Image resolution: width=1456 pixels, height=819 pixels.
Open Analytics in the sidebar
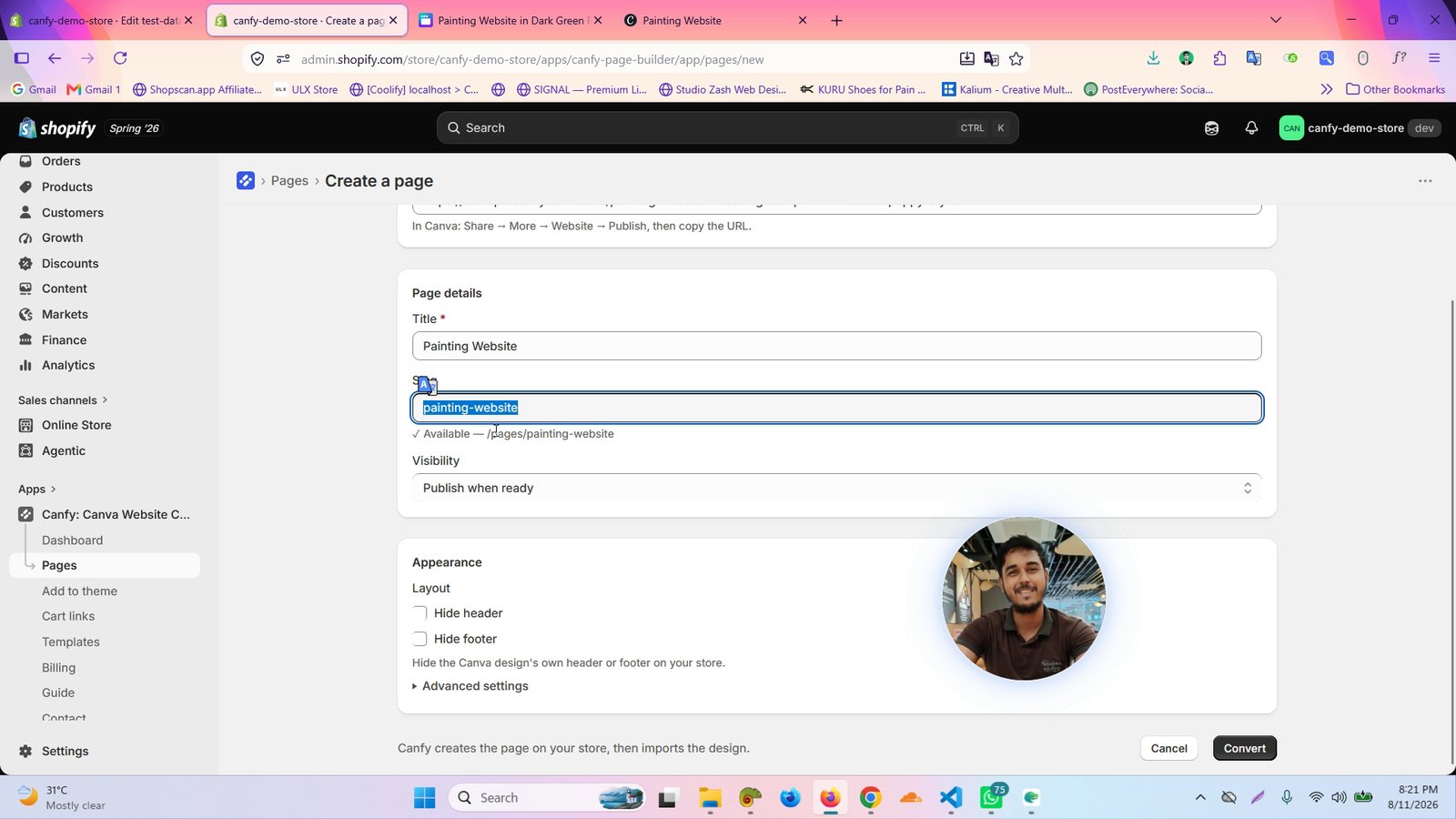tap(68, 365)
